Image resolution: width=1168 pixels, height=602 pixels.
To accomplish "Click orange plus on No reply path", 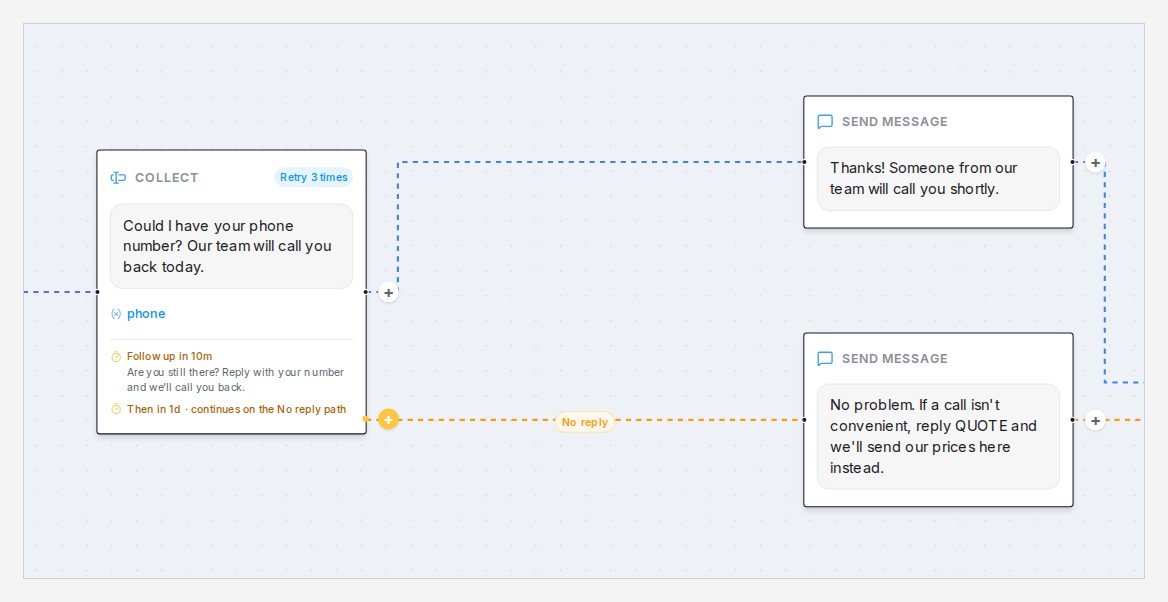I will (x=388, y=419).
